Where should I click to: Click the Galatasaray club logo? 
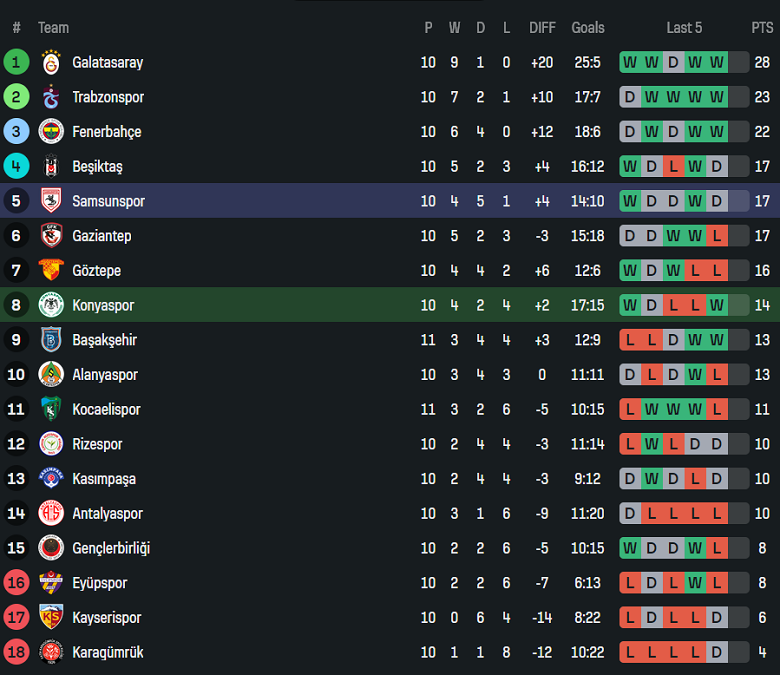pyautogui.click(x=51, y=62)
